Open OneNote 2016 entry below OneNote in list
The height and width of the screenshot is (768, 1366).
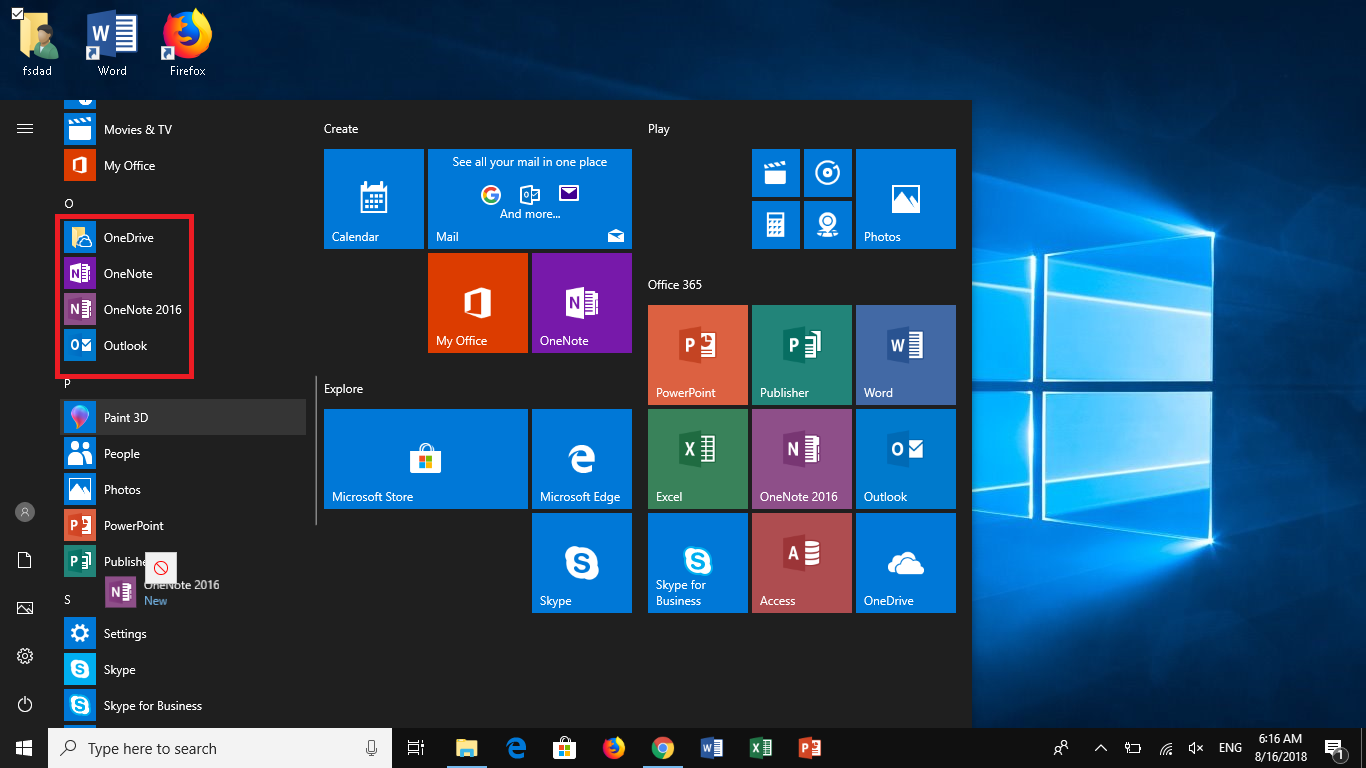pos(183,309)
